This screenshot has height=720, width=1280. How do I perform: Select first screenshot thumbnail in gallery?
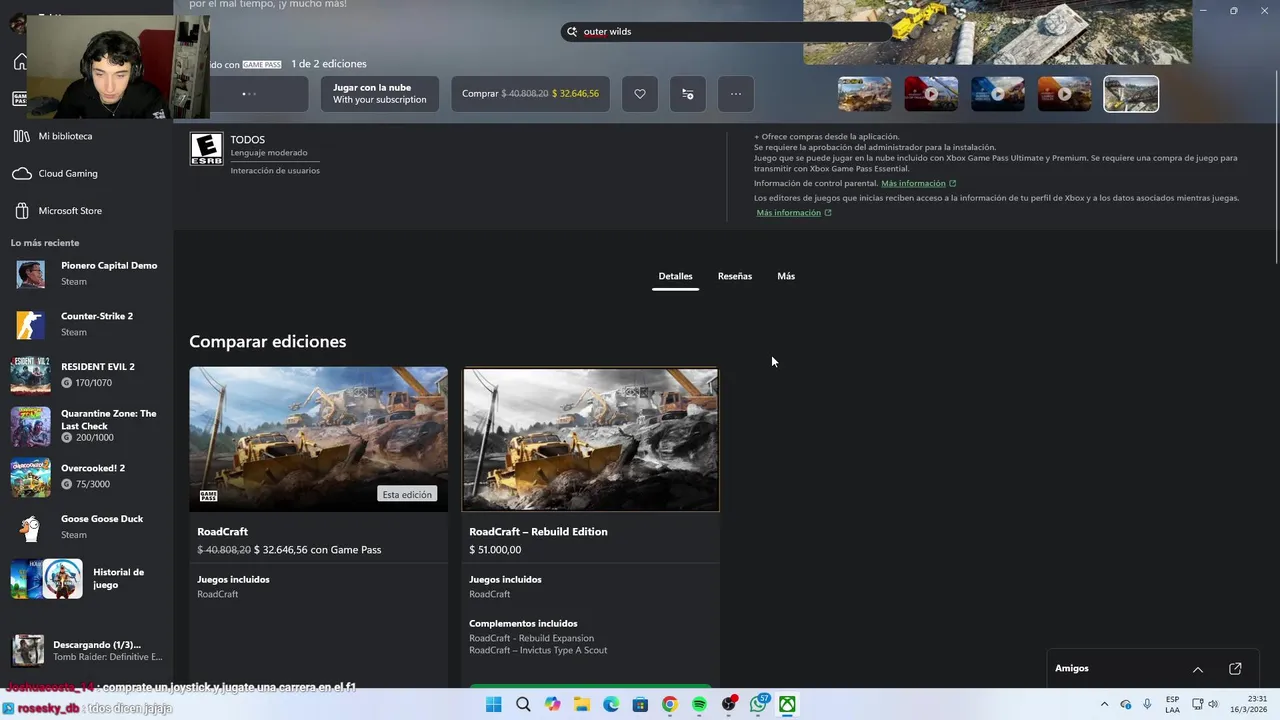(x=864, y=94)
